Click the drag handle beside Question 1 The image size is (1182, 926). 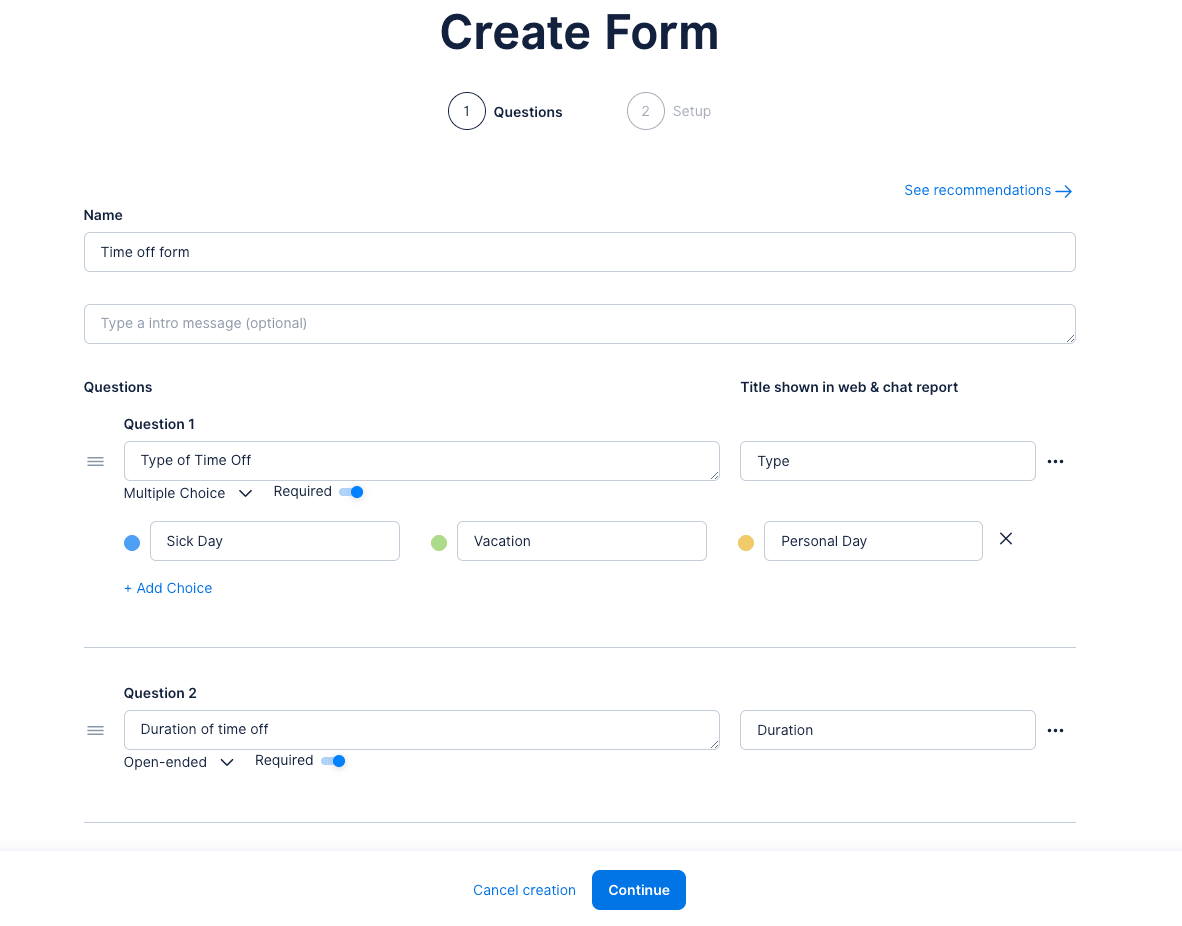point(95,461)
